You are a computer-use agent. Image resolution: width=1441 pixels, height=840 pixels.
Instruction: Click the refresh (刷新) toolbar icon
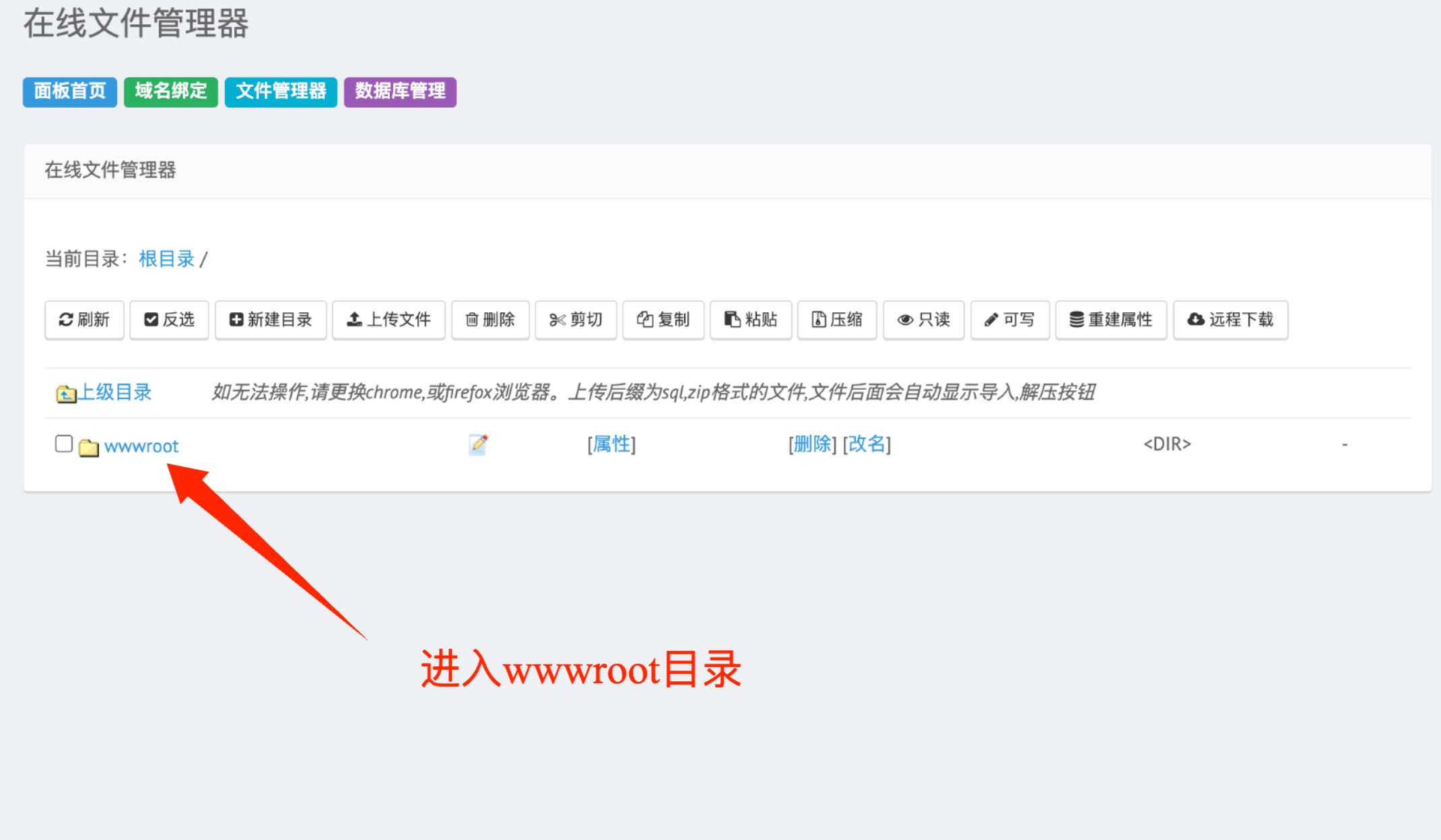(x=84, y=320)
